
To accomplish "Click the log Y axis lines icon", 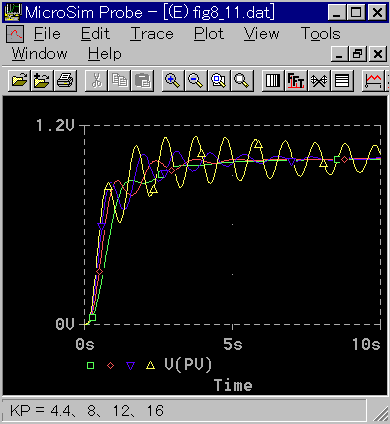I will (342, 80).
